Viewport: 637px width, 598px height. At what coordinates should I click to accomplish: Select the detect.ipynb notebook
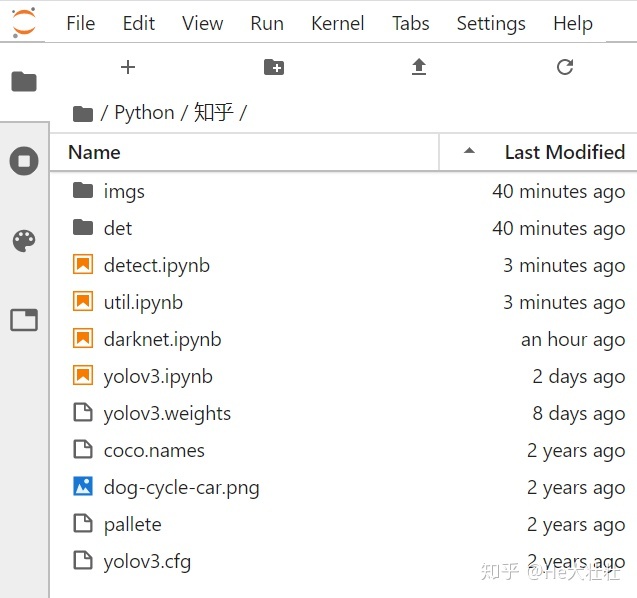156,265
